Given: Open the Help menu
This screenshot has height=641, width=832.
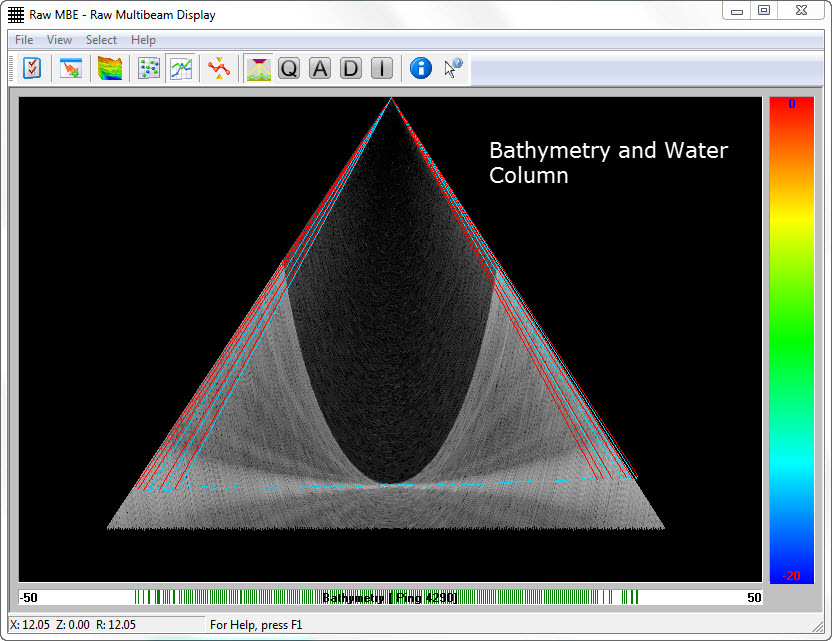Looking at the screenshot, I should 143,40.
